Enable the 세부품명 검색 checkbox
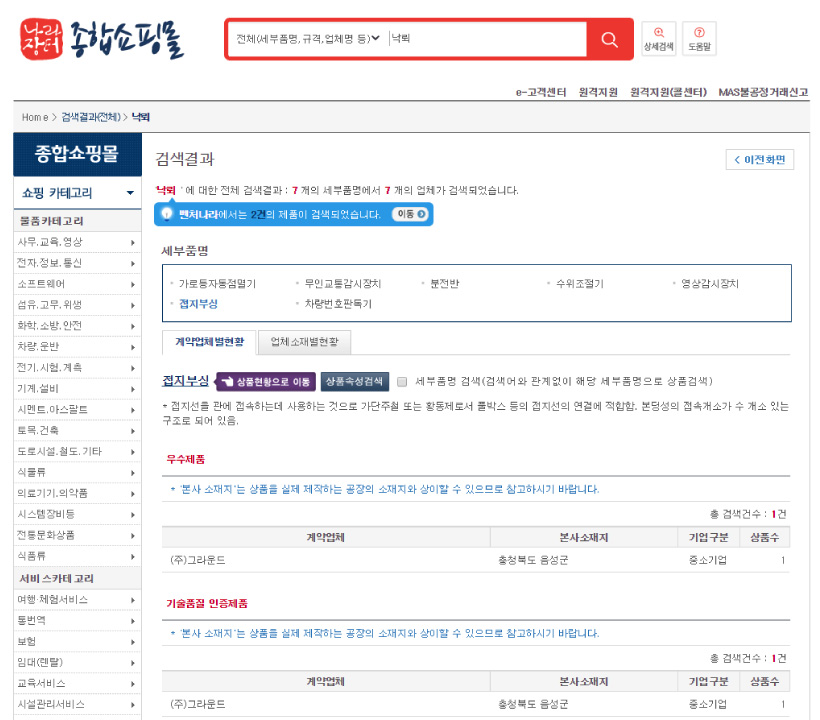 pyautogui.click(x=402, y=381)
